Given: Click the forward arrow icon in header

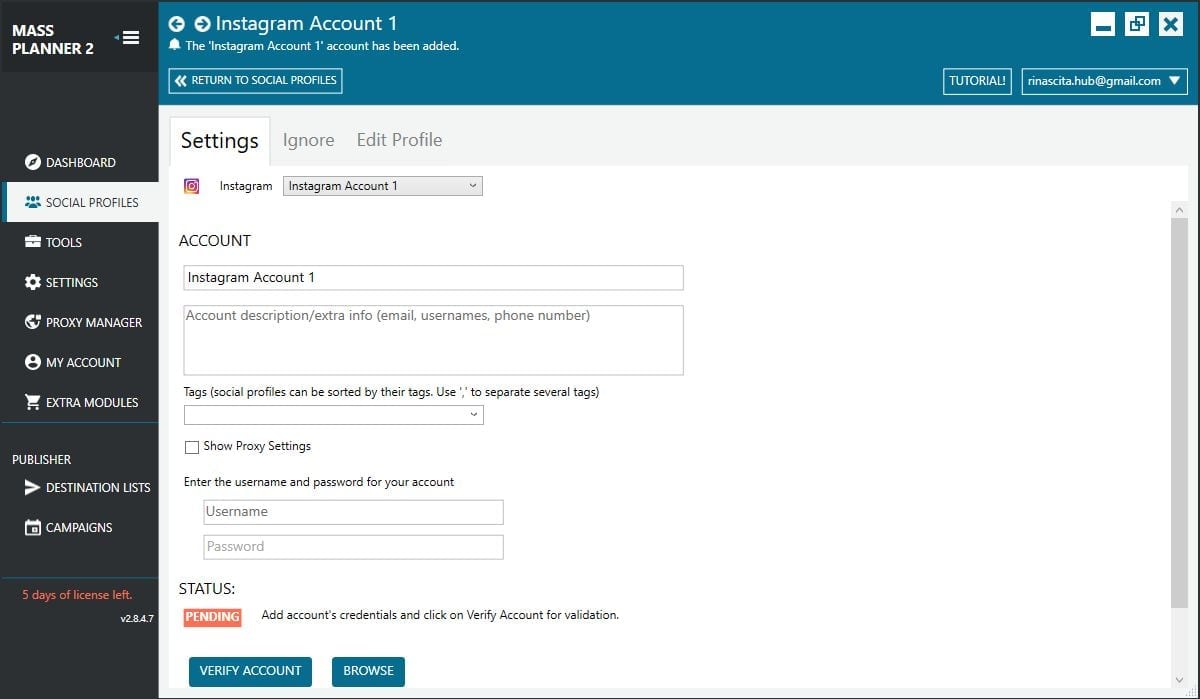Looking at the screenshot, I should coord(202,24).
